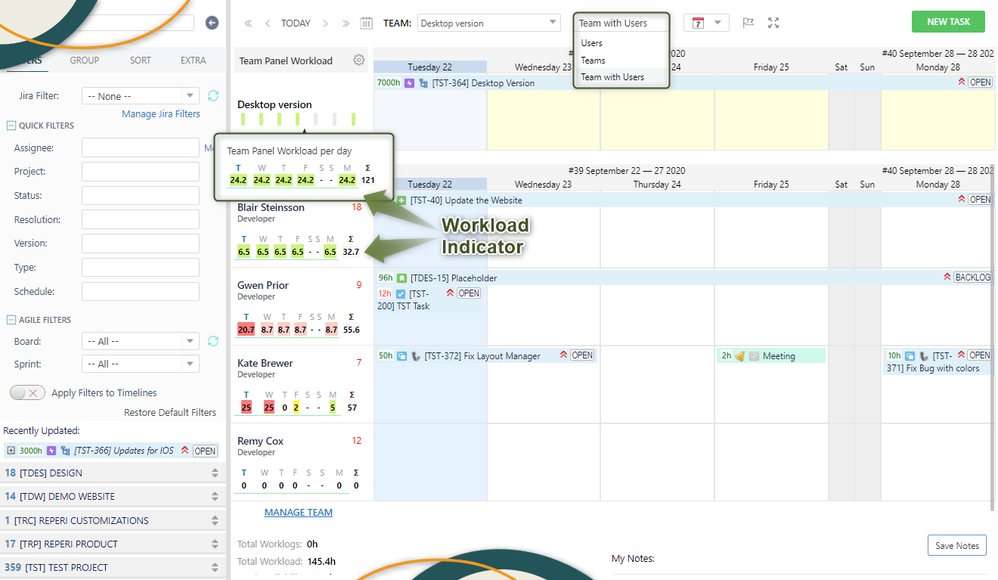Click Gwen Prior's red 20.7 Tuesday workload
The image size is (998, 580).
[x=246, y=330]
